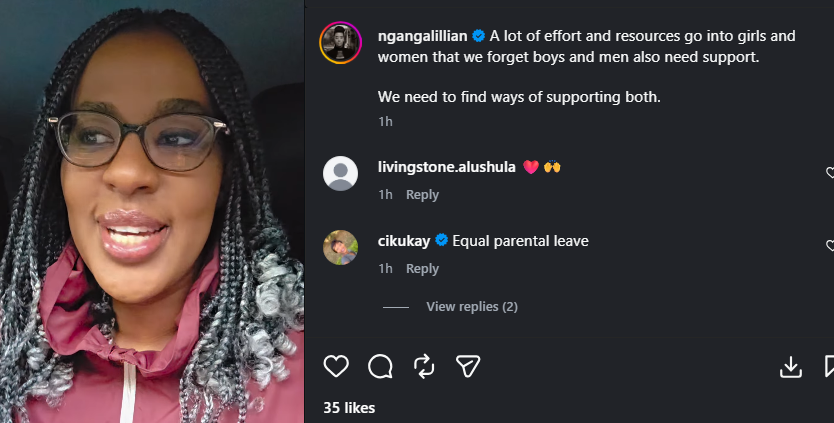
Task: Share post via paper plane icon
Action: click(x=468, y=366)
